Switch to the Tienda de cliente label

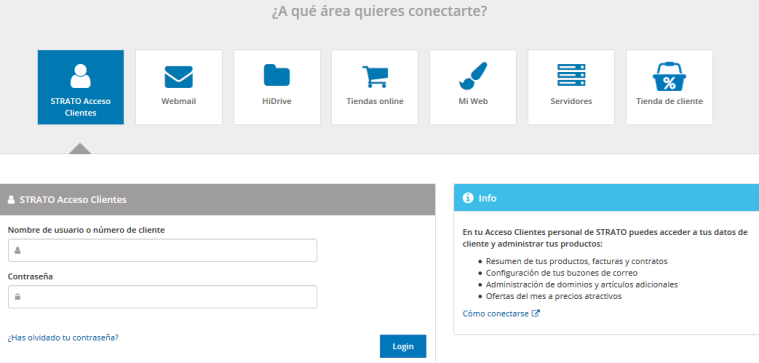tap(669, 102)
